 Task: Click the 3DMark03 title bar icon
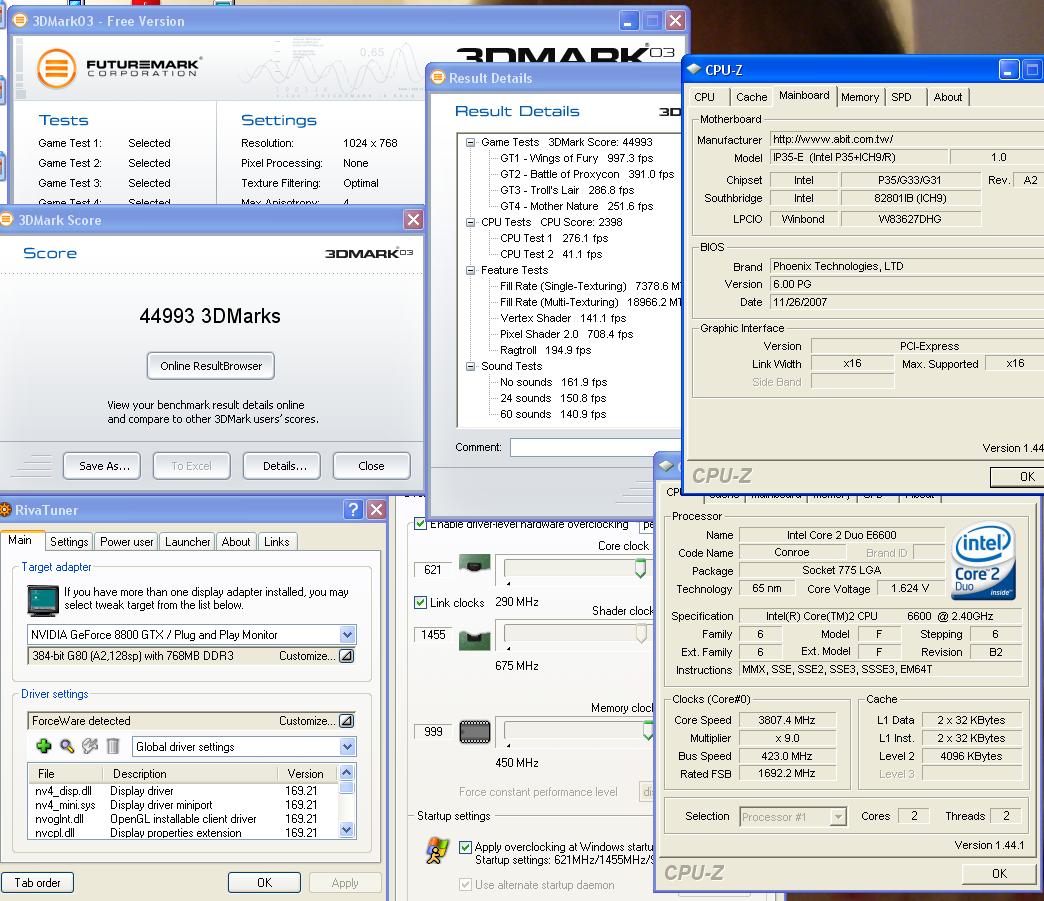click(x=21, y=21)
